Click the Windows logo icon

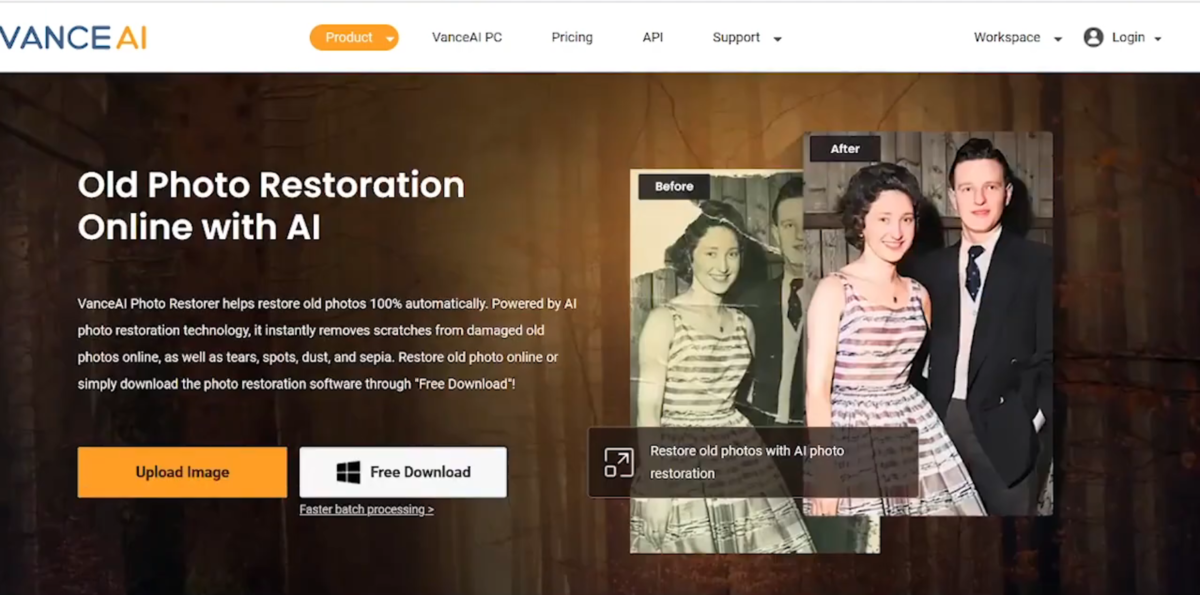click(x=348, y=472)
